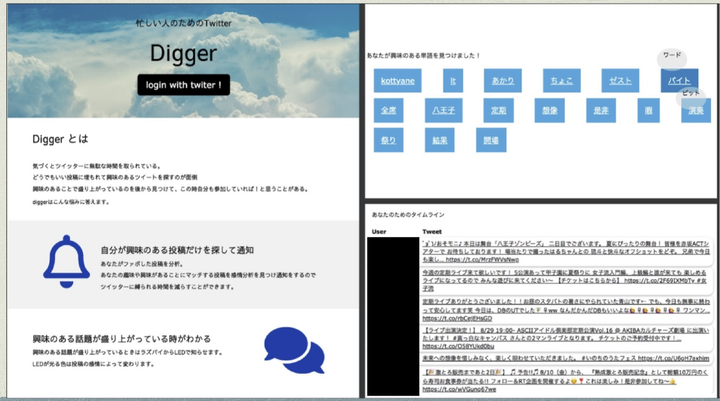Select the highlighted 'バイト' word tag
Image resolution: width=720 pixels, height=401 pixels.
tap(680, 81)
